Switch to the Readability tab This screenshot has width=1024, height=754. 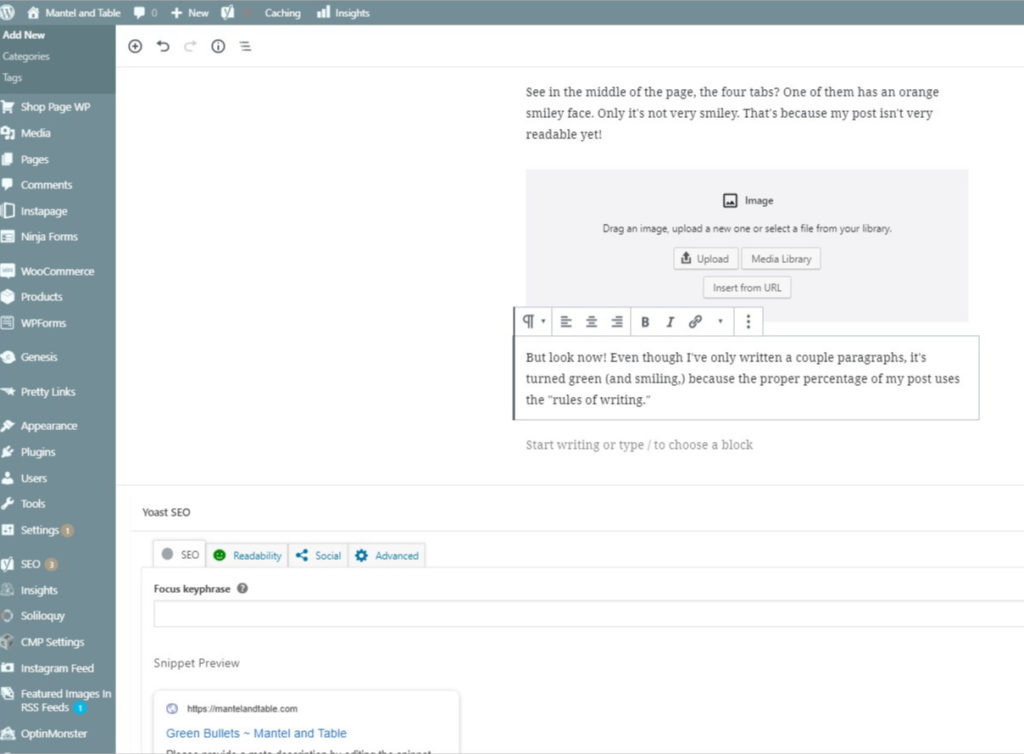click(x=248, y=555)
